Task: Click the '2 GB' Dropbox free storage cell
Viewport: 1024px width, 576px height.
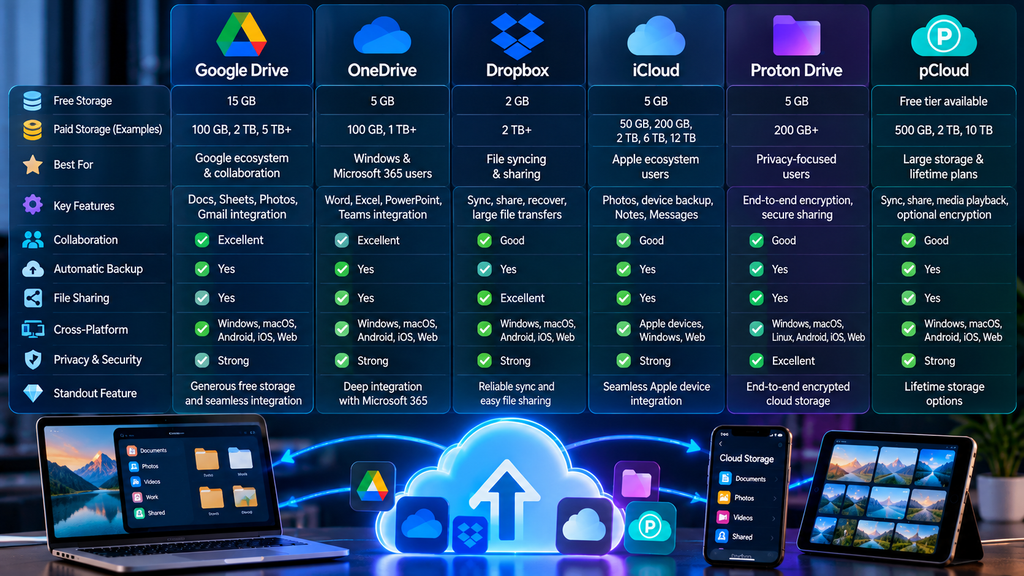Action: point(517,101)
